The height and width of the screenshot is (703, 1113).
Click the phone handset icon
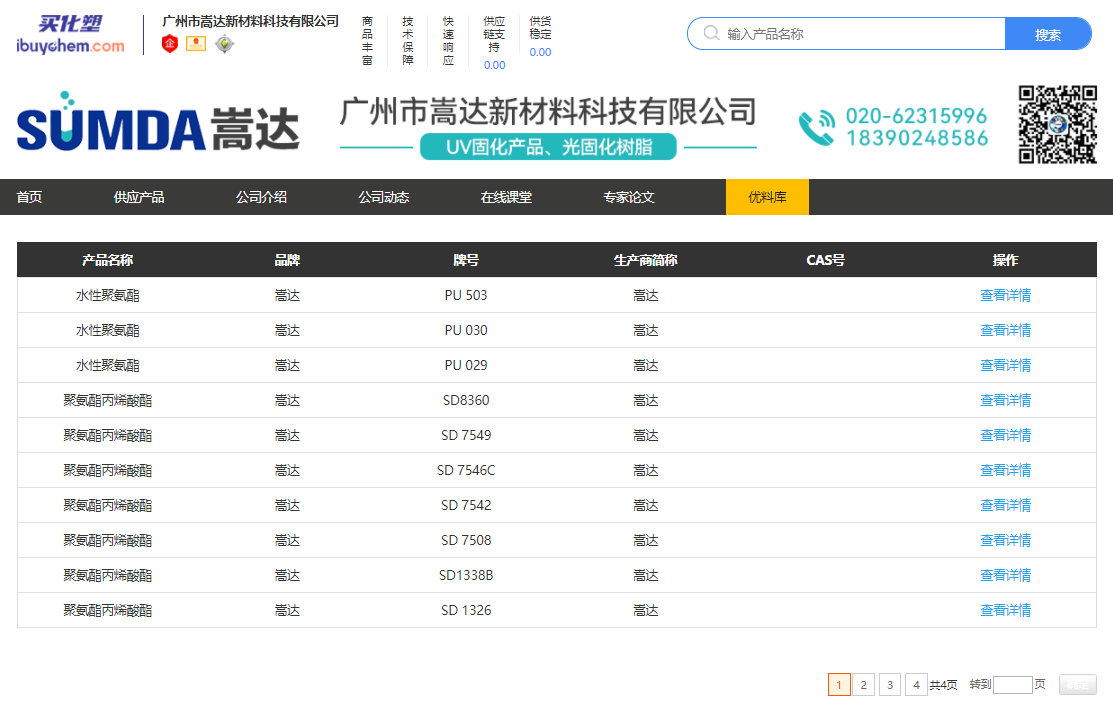click(x=816, y=128)
